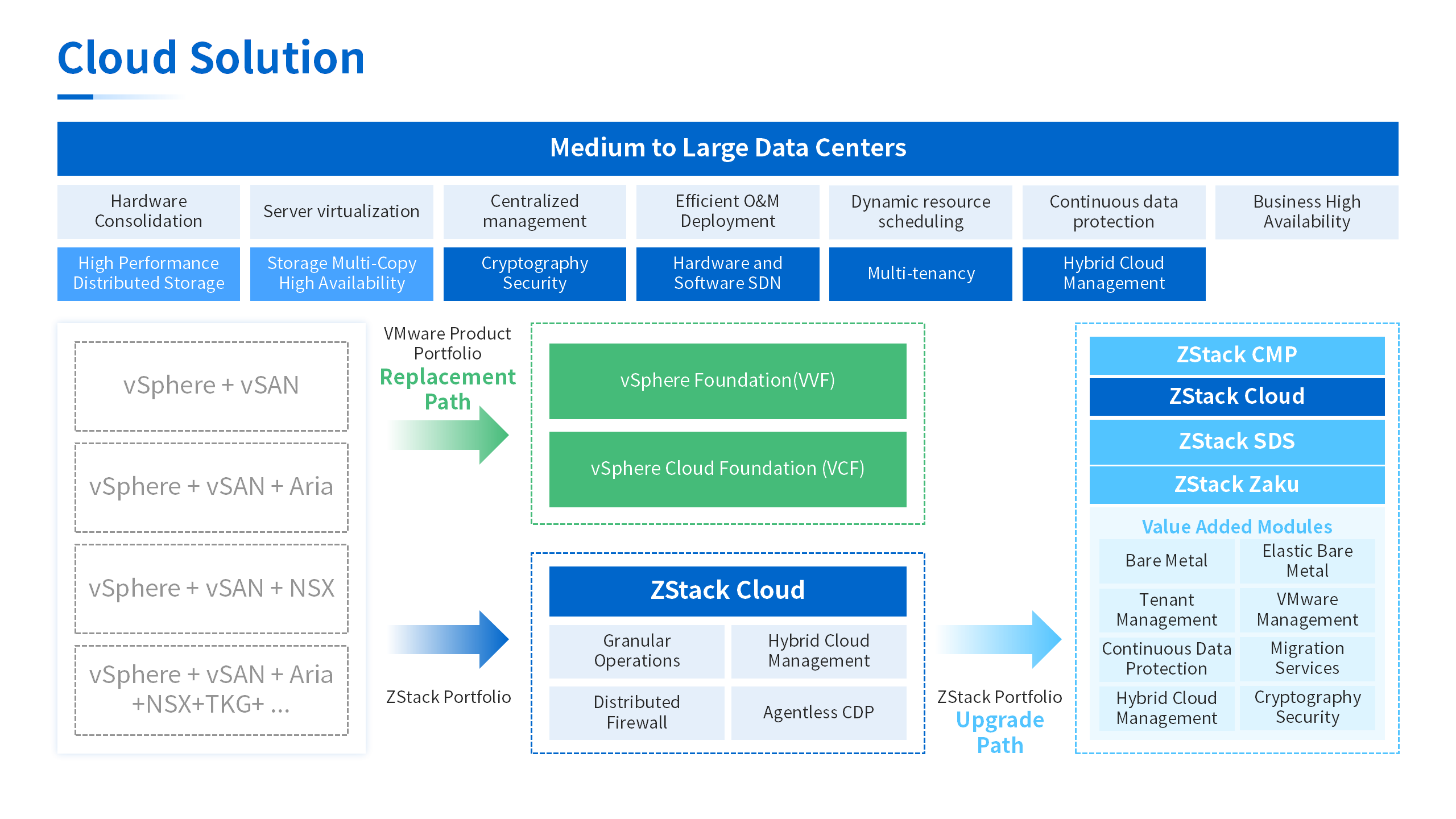The image size is (1456, 819).
Task: Click Hardware and Software SDN box
Action: [x=727, y=274]
